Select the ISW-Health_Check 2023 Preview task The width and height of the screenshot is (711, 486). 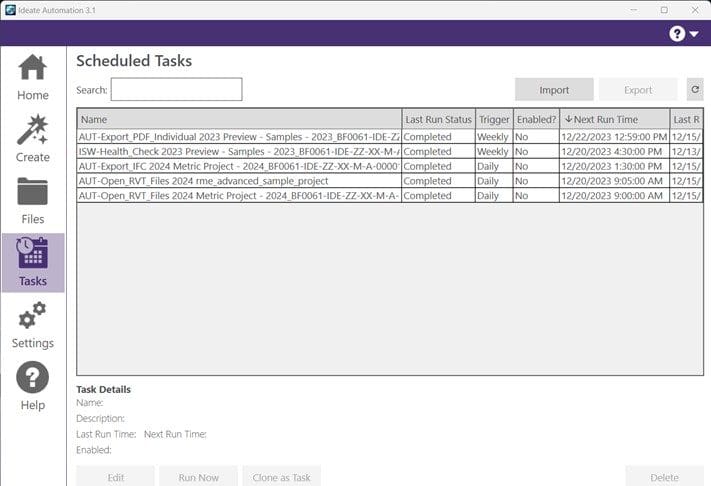239,151
